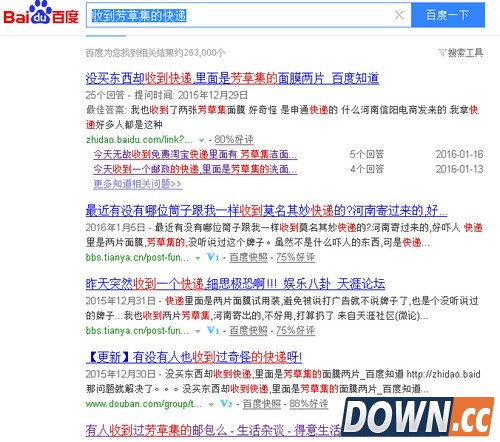Viewport: 500px width, 442px height.
Task: Expand dropdown arrow beside first bbs.tianya.cn URL
Action: point(198,258)
